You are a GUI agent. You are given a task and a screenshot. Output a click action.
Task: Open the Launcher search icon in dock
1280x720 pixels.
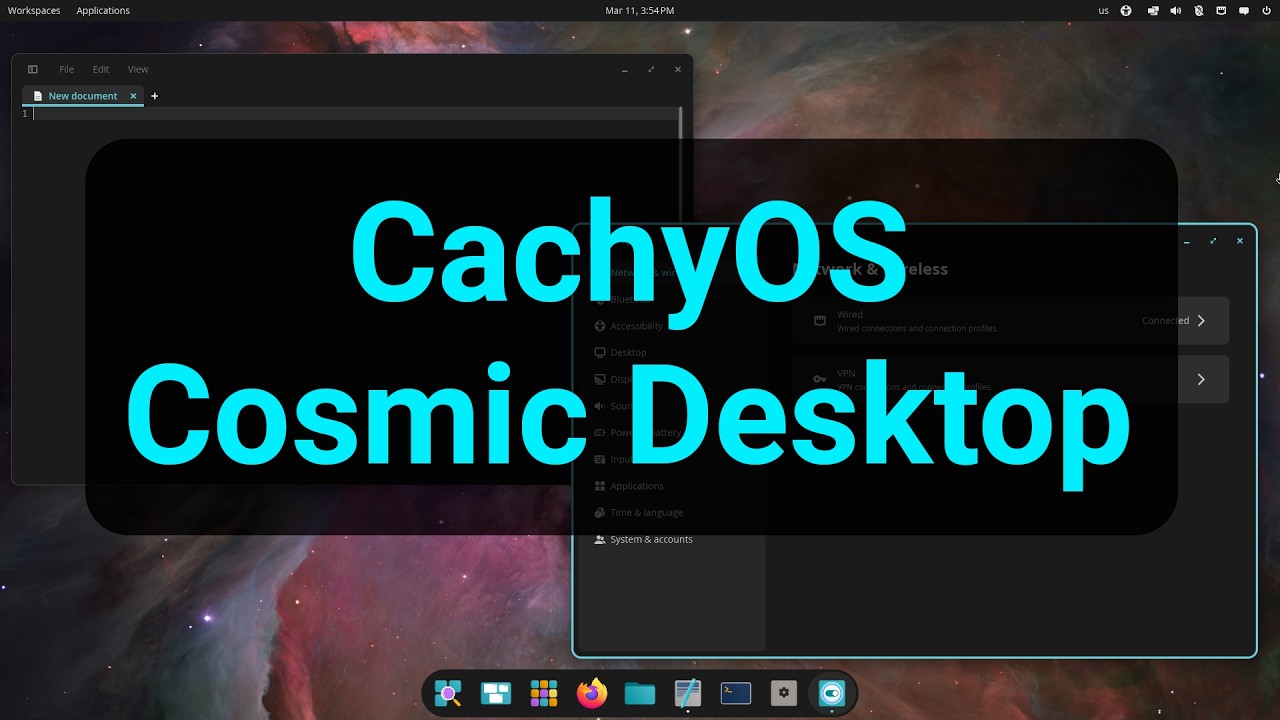(x=447, y=693)
